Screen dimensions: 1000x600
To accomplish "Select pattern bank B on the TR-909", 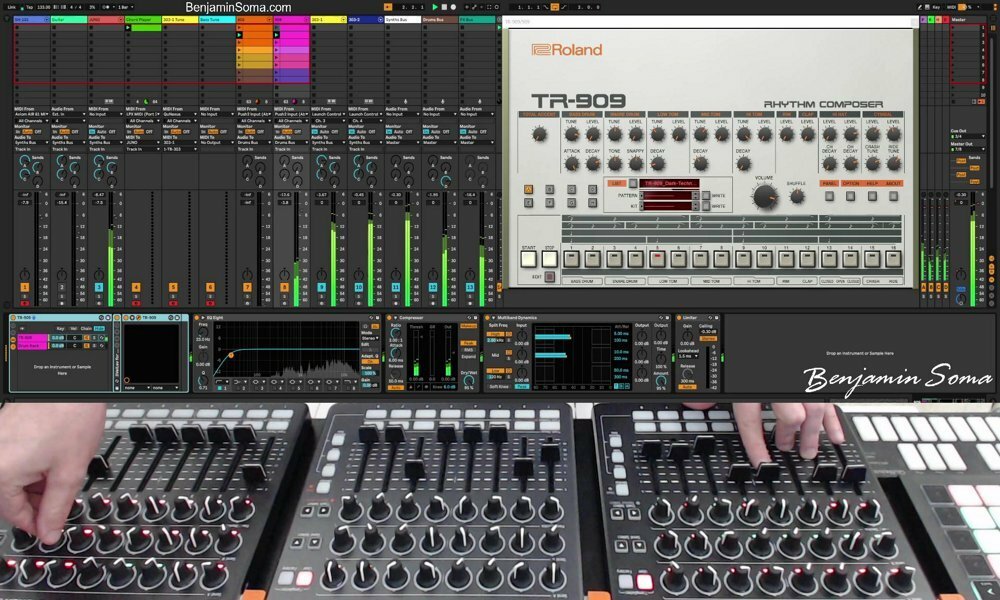I will pyautogui.click(x=549, y=189).
